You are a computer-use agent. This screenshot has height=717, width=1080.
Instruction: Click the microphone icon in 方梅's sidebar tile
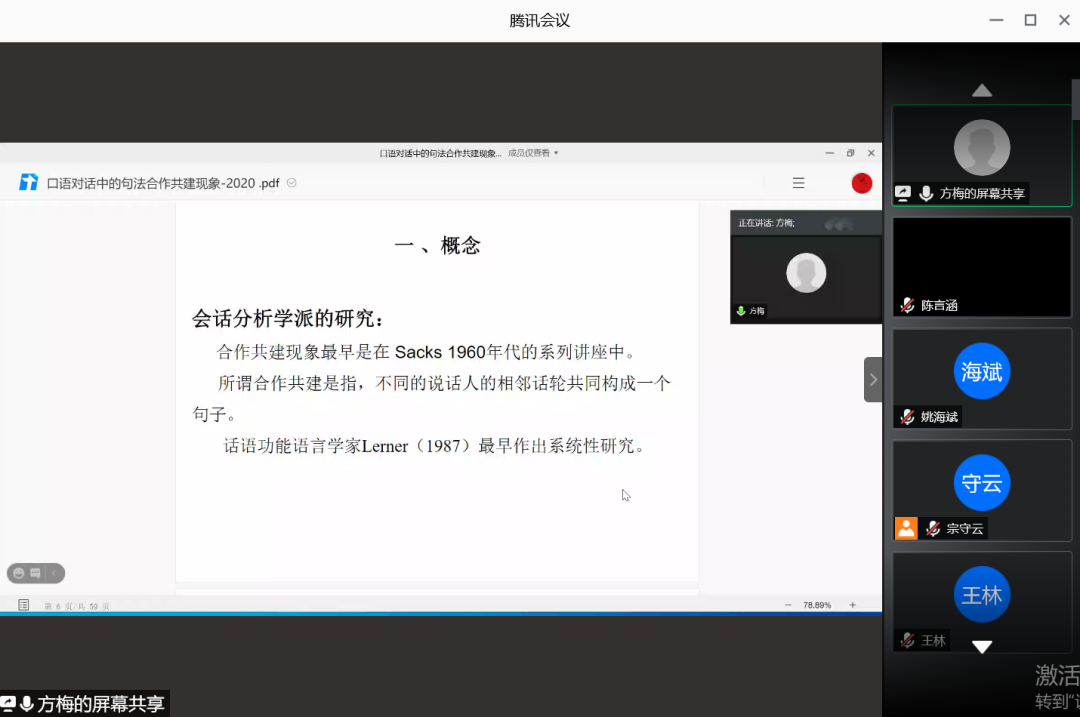tap(926, 194)
